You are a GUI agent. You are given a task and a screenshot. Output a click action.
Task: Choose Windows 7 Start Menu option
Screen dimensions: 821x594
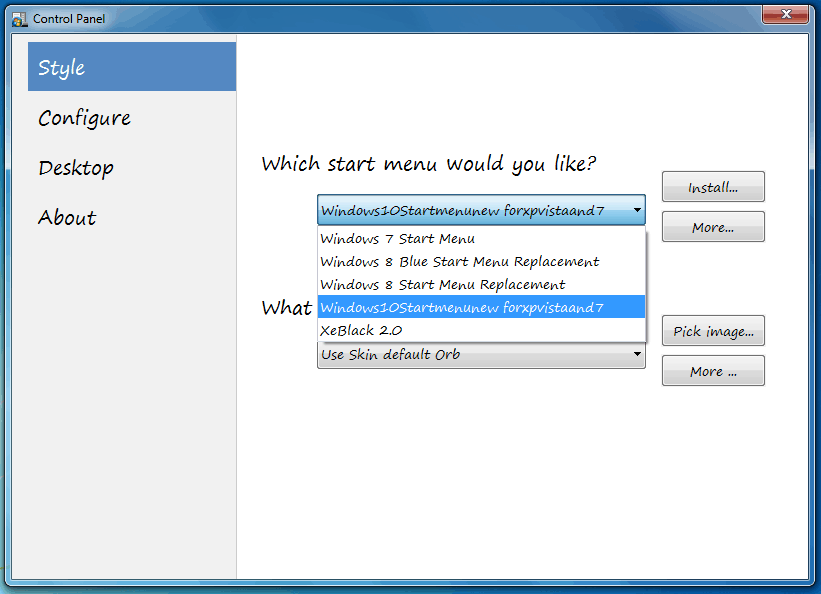(481, 238)
